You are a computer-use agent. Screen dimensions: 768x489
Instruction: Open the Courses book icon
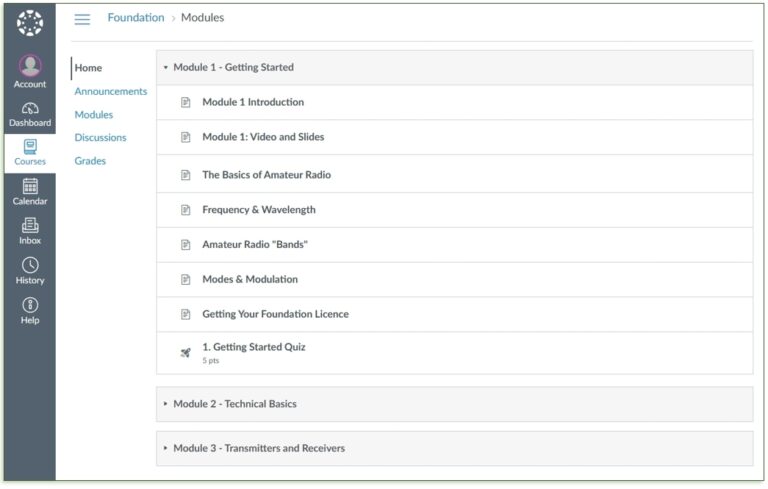tap(30, 147)
